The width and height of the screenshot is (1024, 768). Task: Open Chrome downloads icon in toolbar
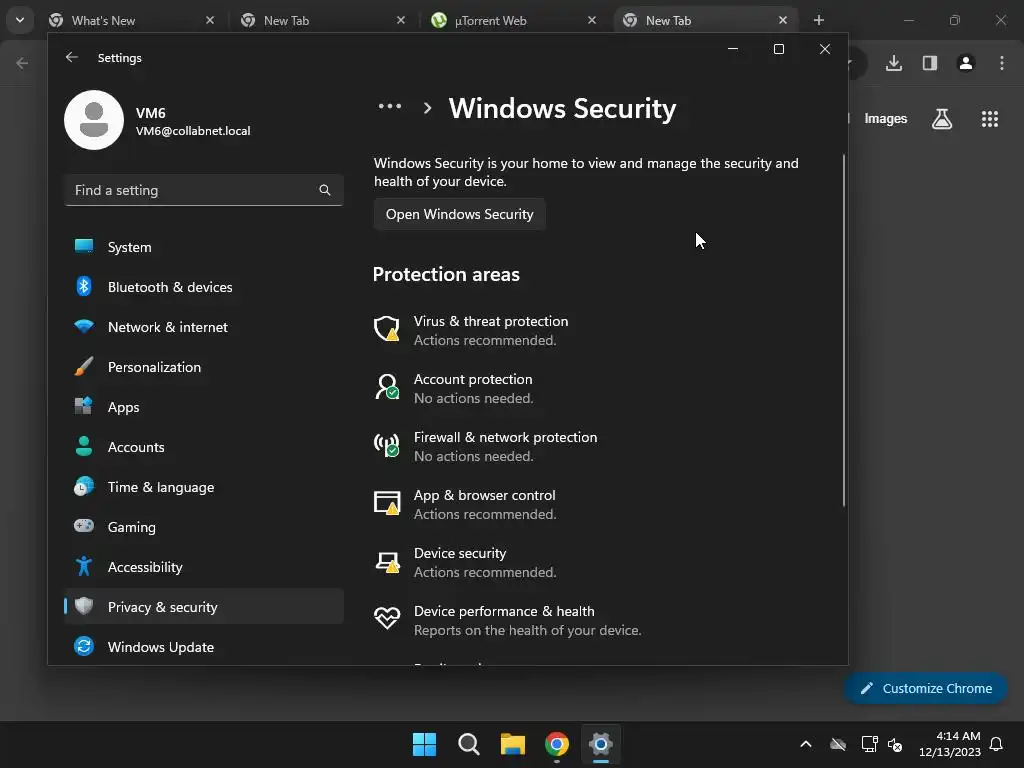pyautogui.click(x=894, y=63)
